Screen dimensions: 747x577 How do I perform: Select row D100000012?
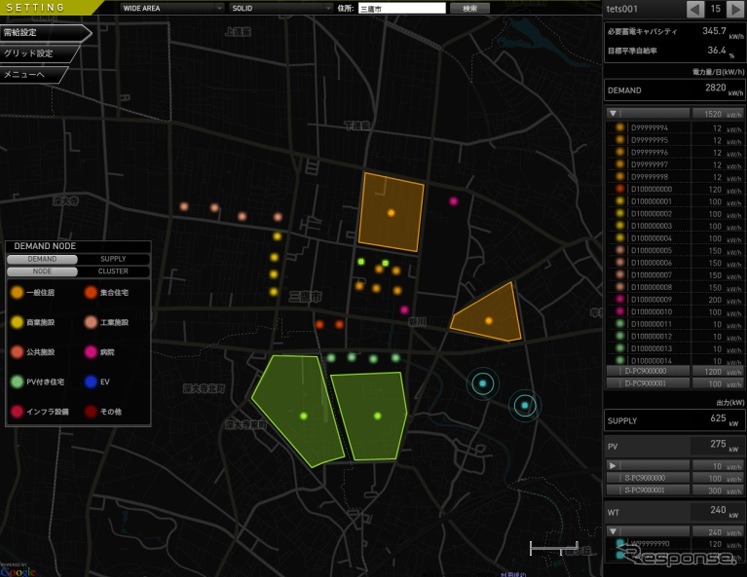point(675,336)
